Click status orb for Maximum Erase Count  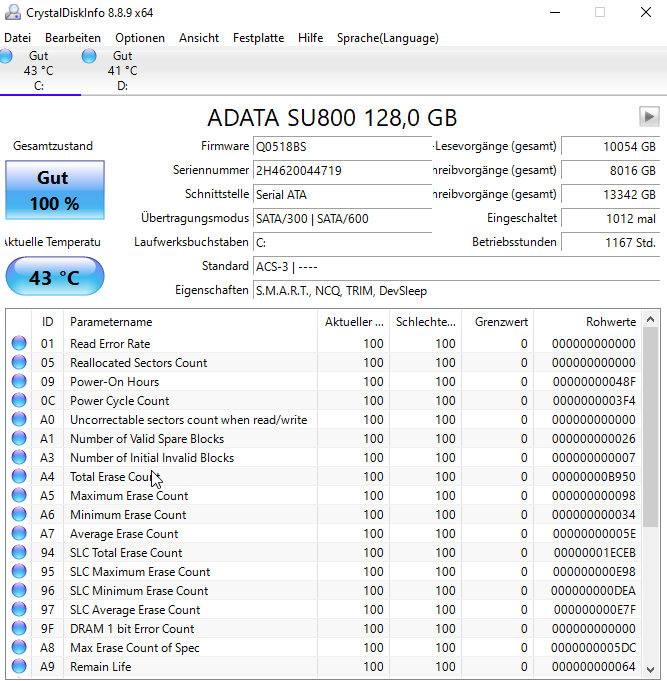pyautogui.click(x=19, y=495)
